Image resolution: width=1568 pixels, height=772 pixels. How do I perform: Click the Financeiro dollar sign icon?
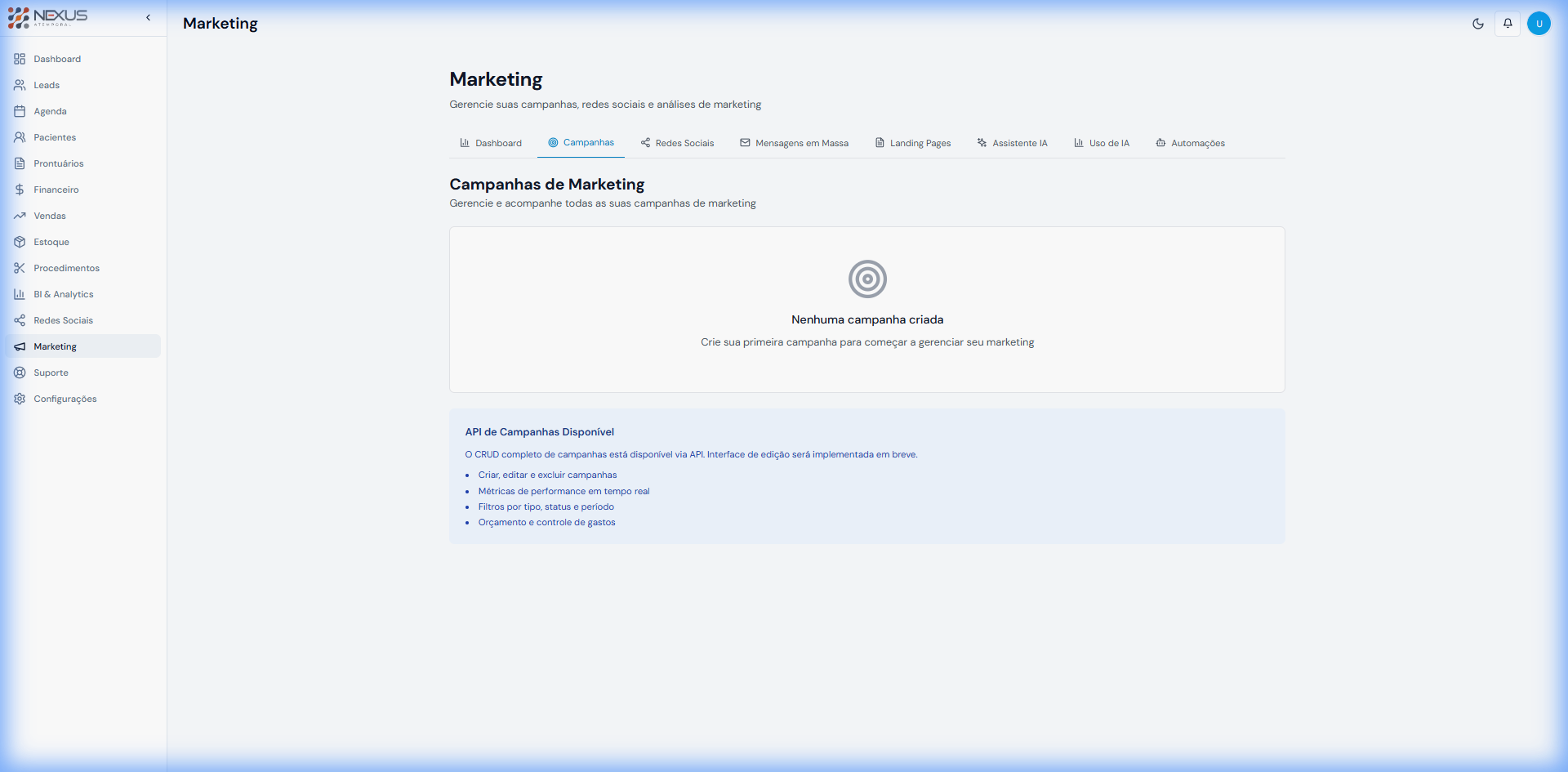20,190
